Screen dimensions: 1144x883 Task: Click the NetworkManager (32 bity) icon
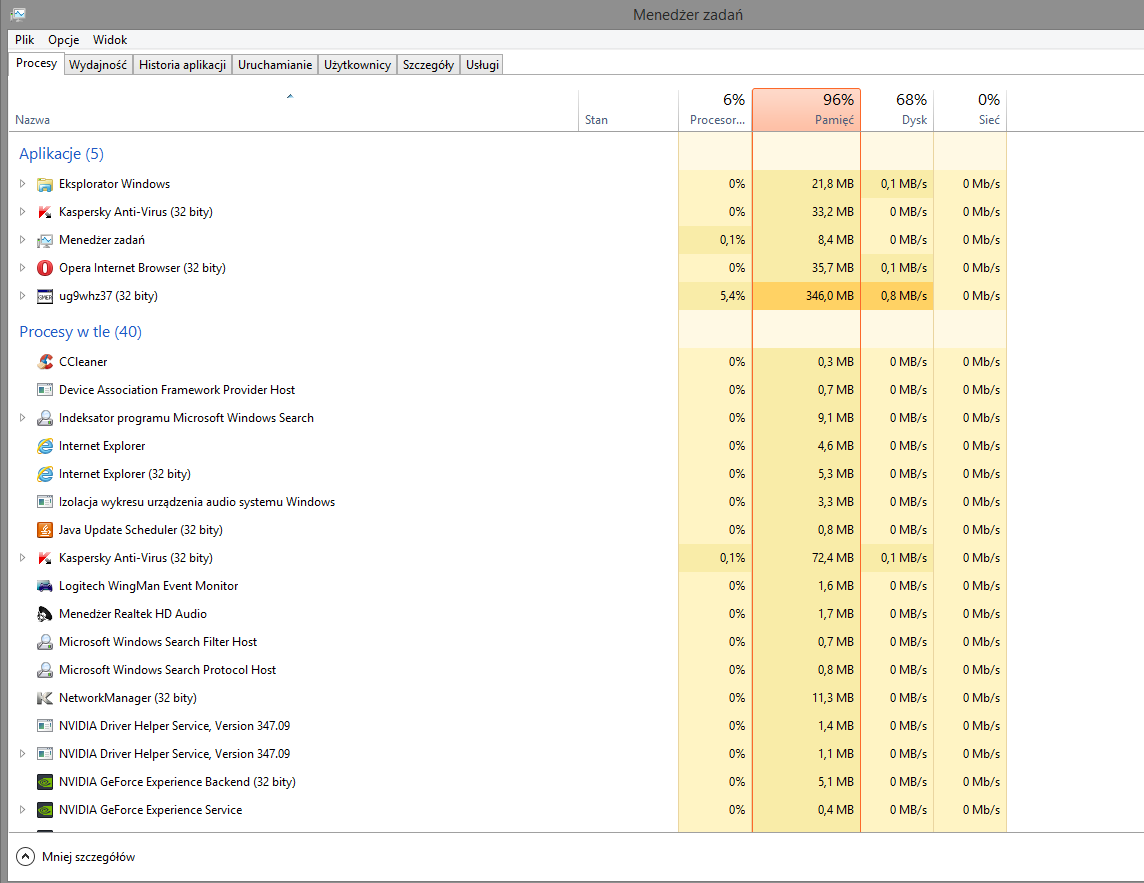coord(45,698)
